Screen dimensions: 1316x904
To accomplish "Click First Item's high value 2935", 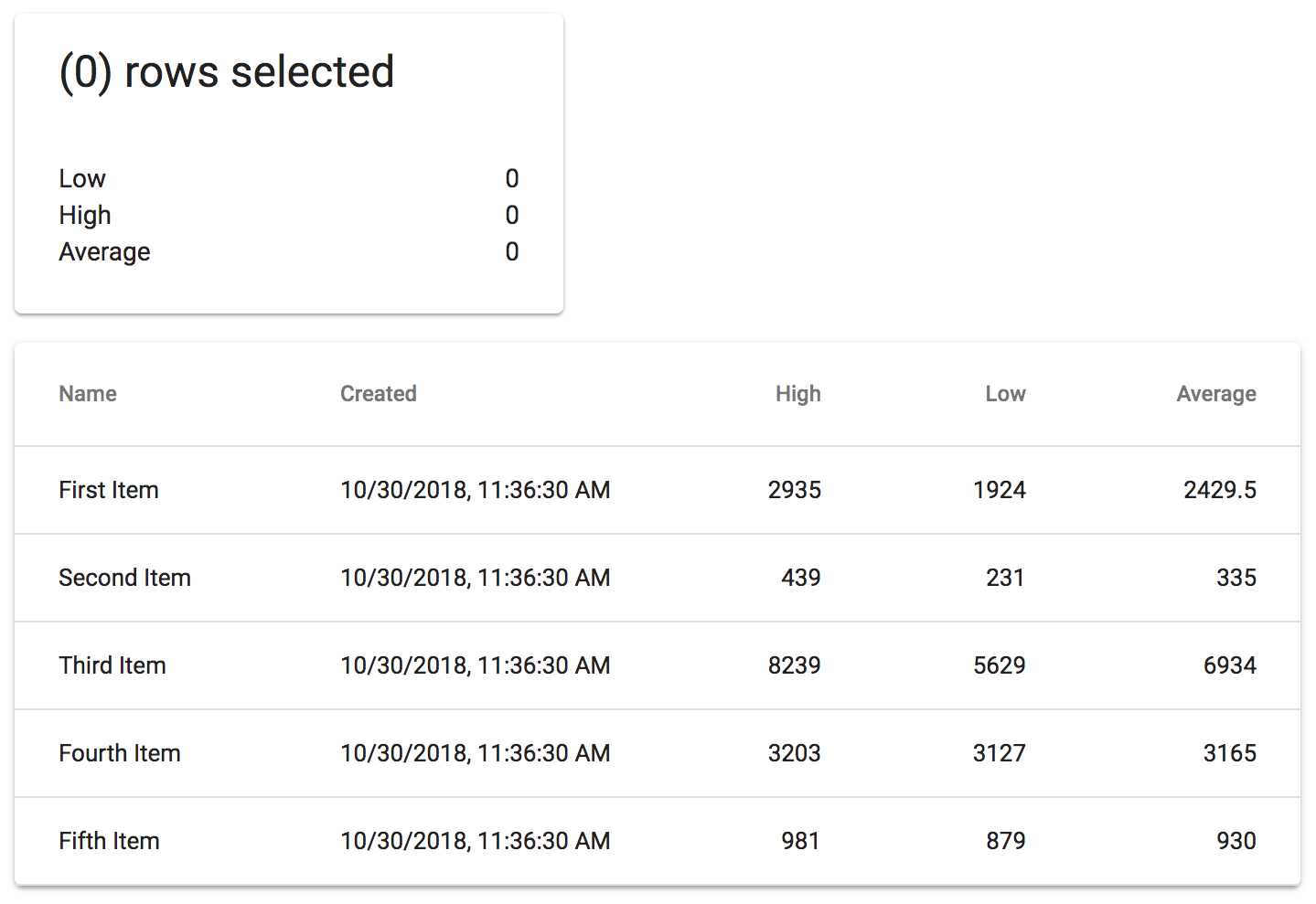I will [x=794, y=490].
